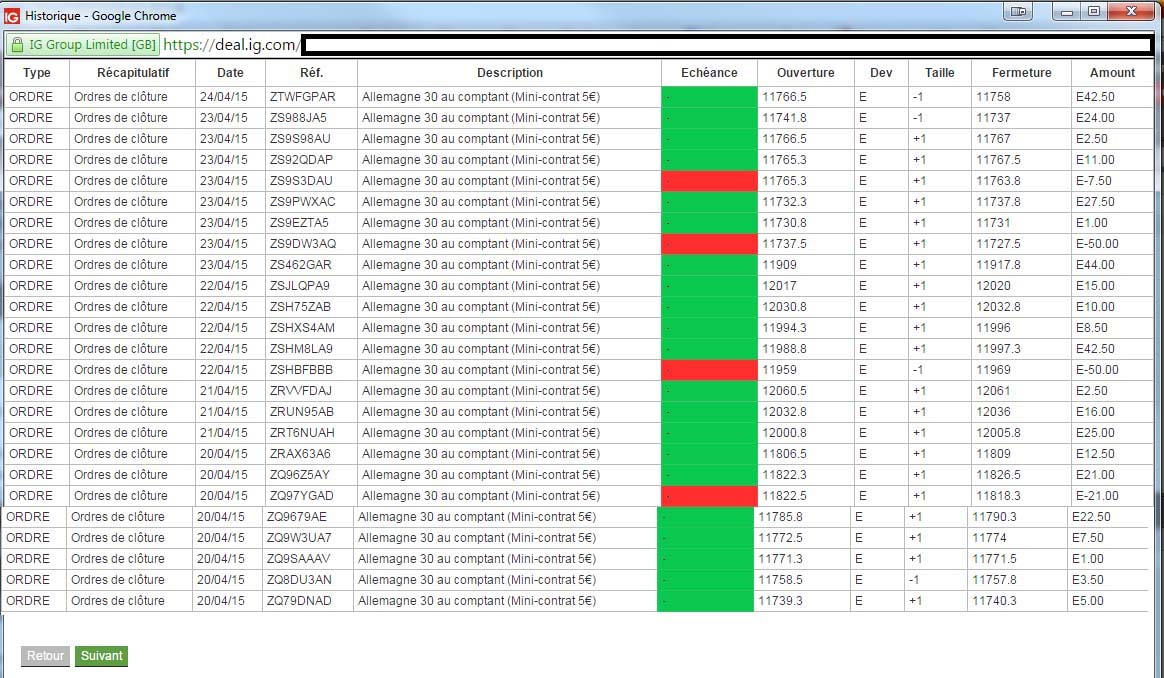
Task: Click opening price 12017
Action: click(x=779, y=286)
